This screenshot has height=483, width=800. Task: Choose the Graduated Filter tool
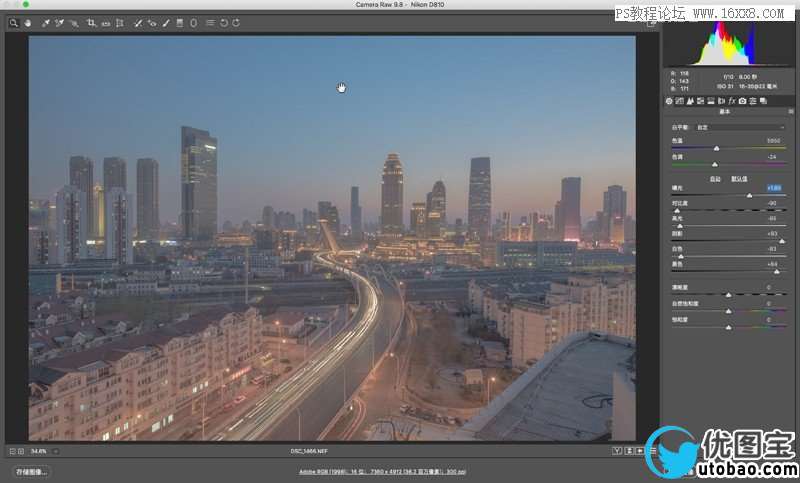(179, 22)
